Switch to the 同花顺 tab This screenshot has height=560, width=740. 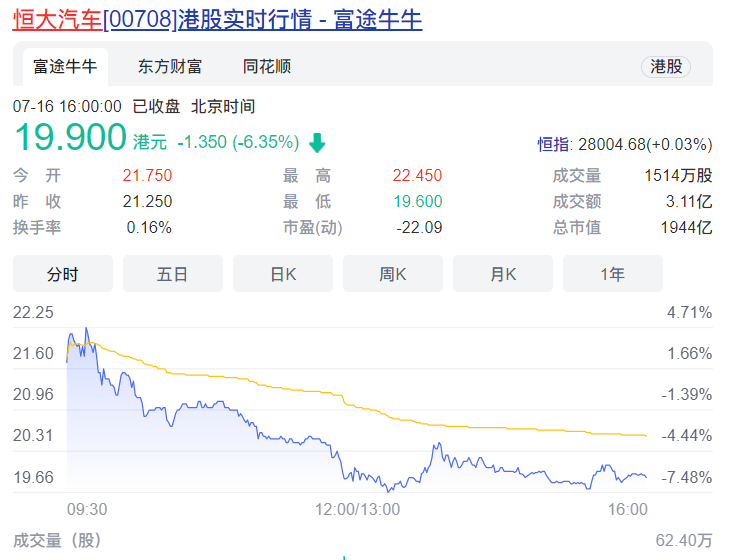click(267, 67)
